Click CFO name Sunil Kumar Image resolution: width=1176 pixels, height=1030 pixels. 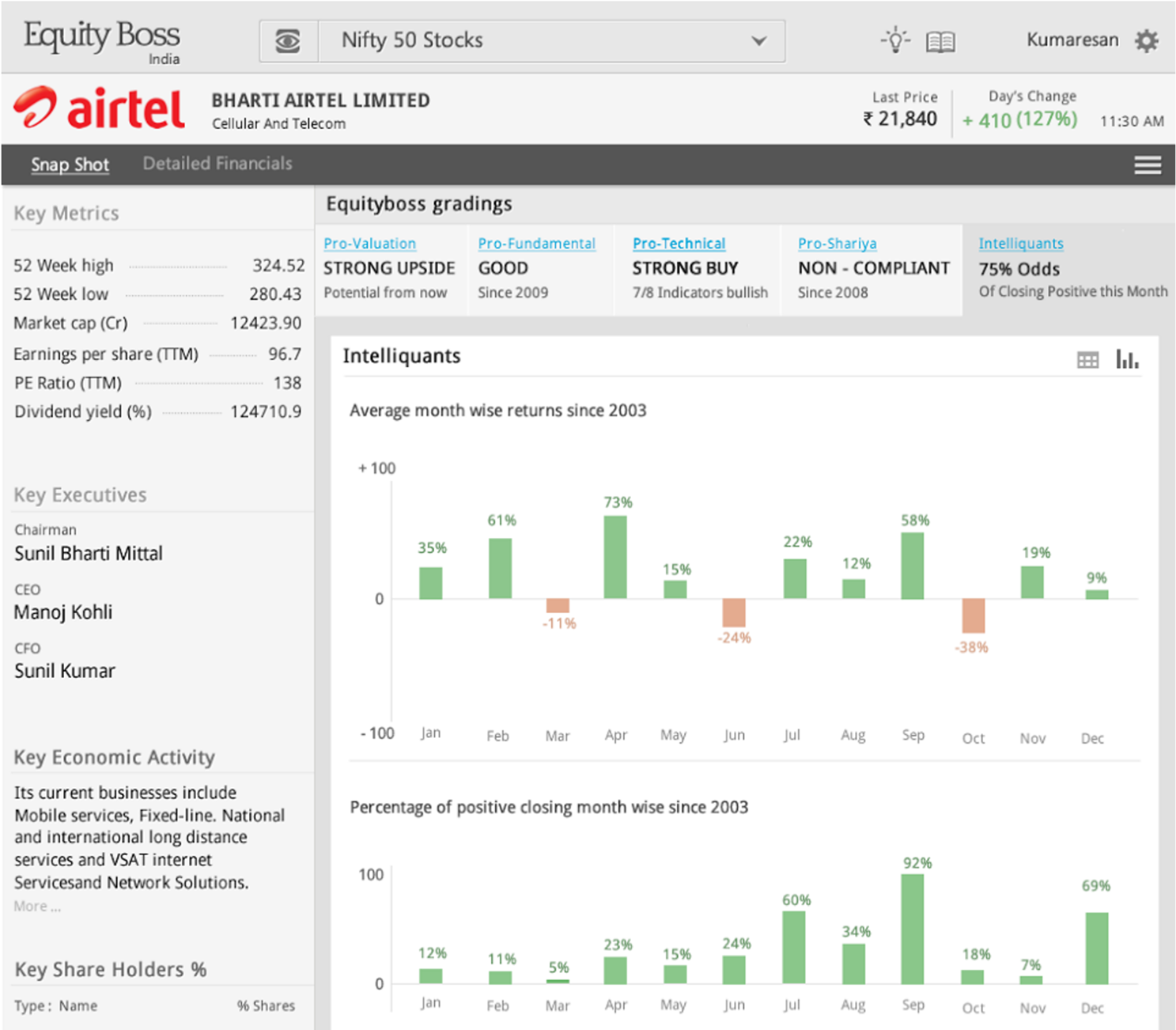tap(65, 671)
